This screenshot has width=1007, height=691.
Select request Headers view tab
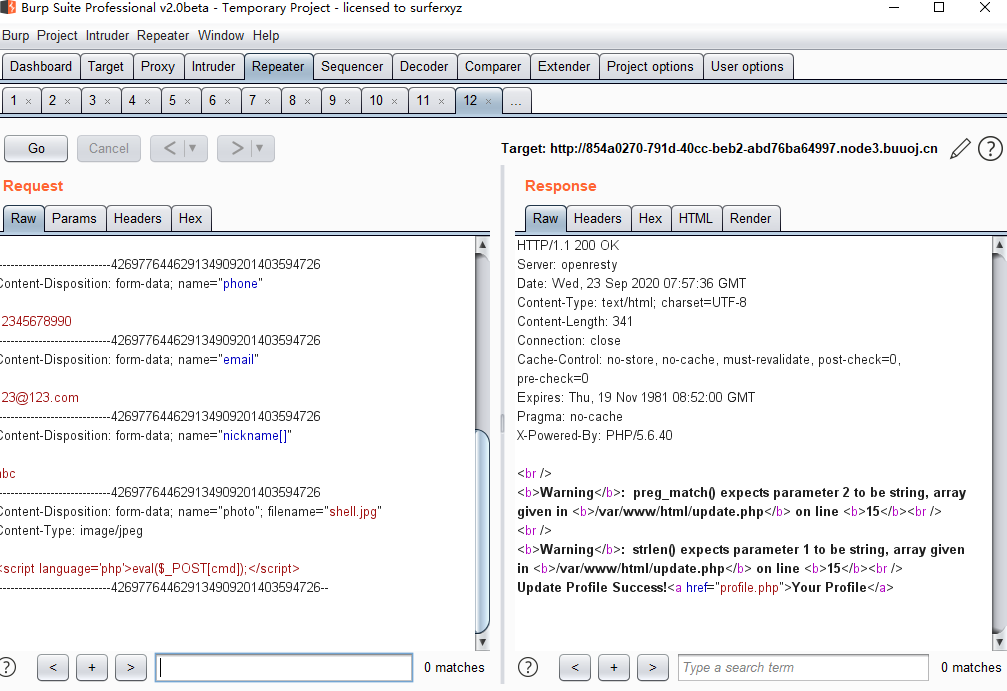pyautogui.click(x=137, y=218)
